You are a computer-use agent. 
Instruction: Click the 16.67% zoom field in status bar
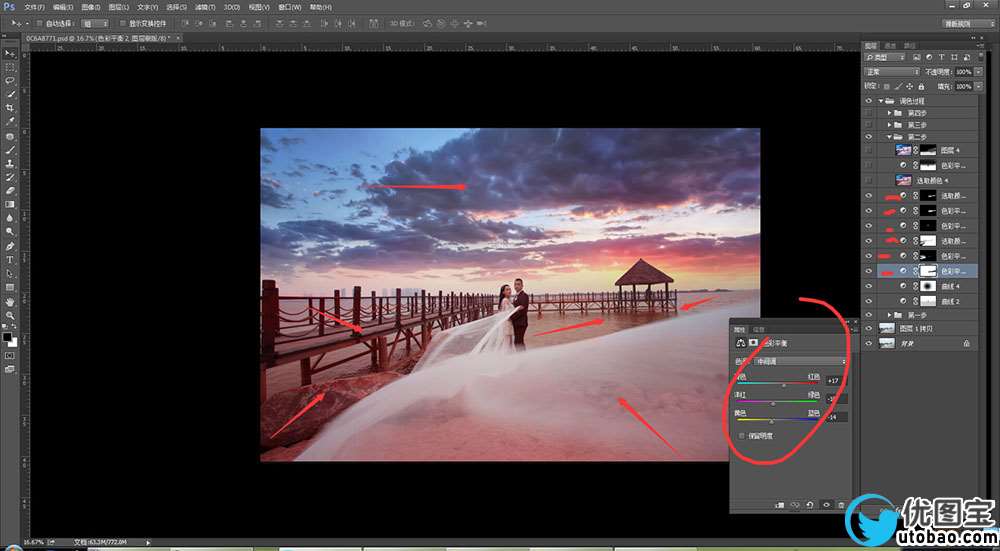32,541
